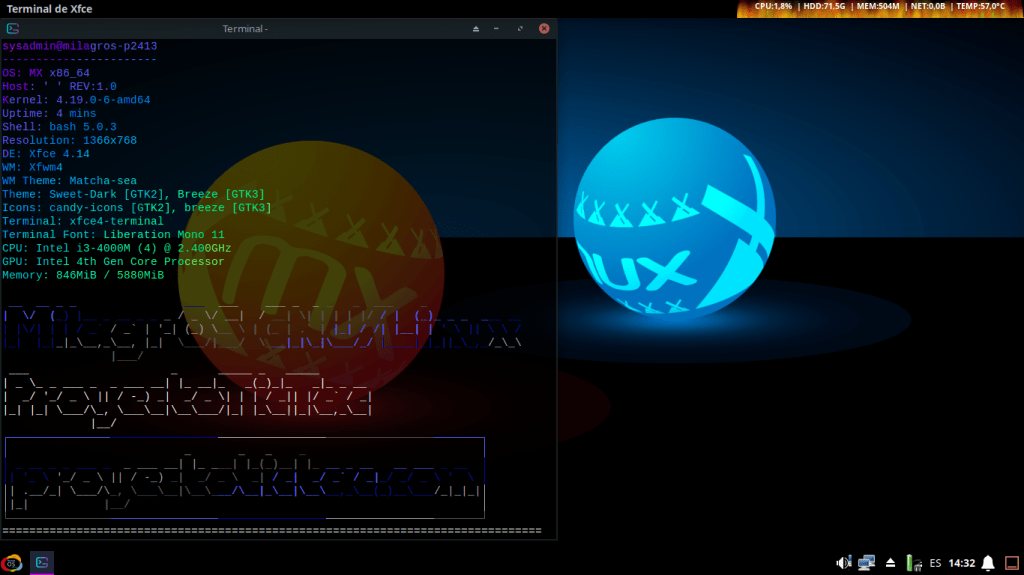Viewport: 1024px width, 575px height.
Task: Click the HDD space indicator in top panel
Action: 825,6
